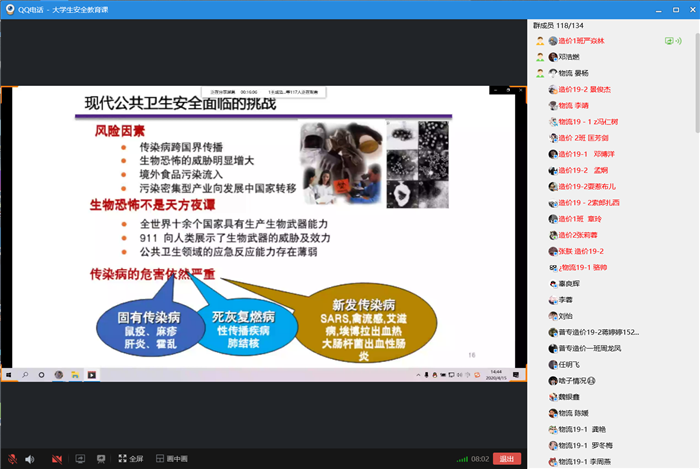Click the 固有传染病 bubble on the slide
This screenshot has width=700, height=469.
(149, 330)
